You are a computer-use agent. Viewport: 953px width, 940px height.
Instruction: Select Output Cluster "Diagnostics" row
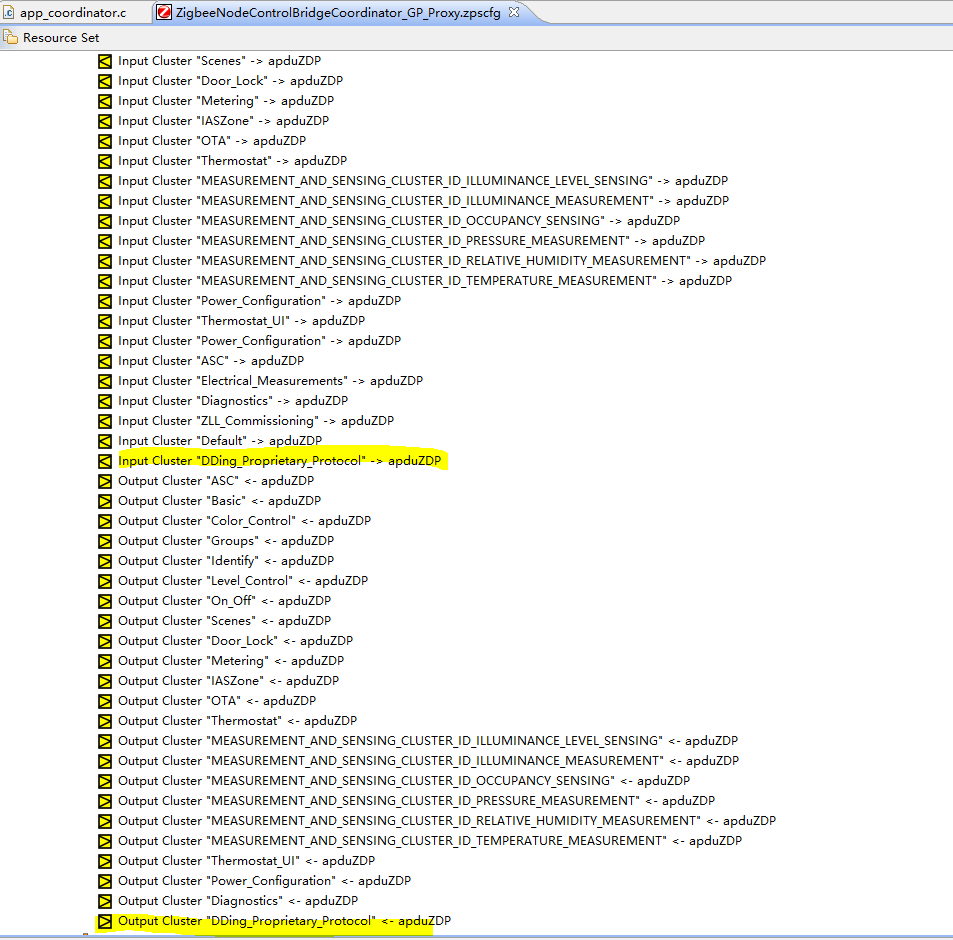pyautogui.click(x=229, y=901)
